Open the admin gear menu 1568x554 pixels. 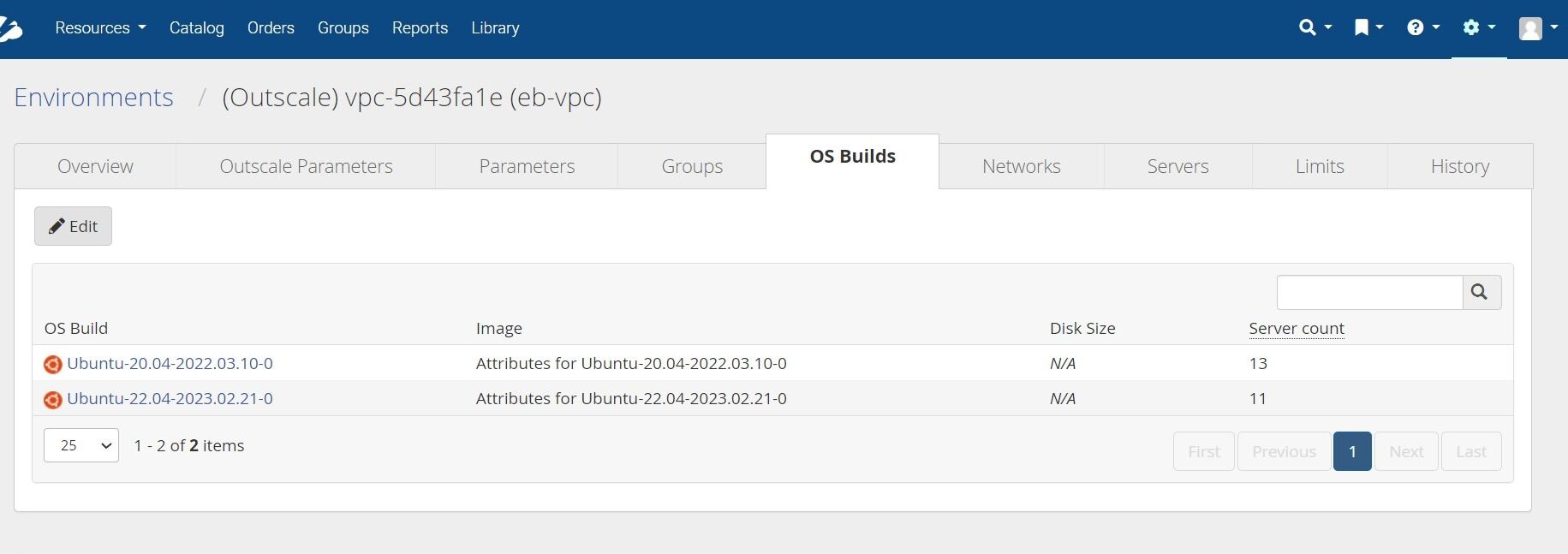click(x=1479, y=27)
